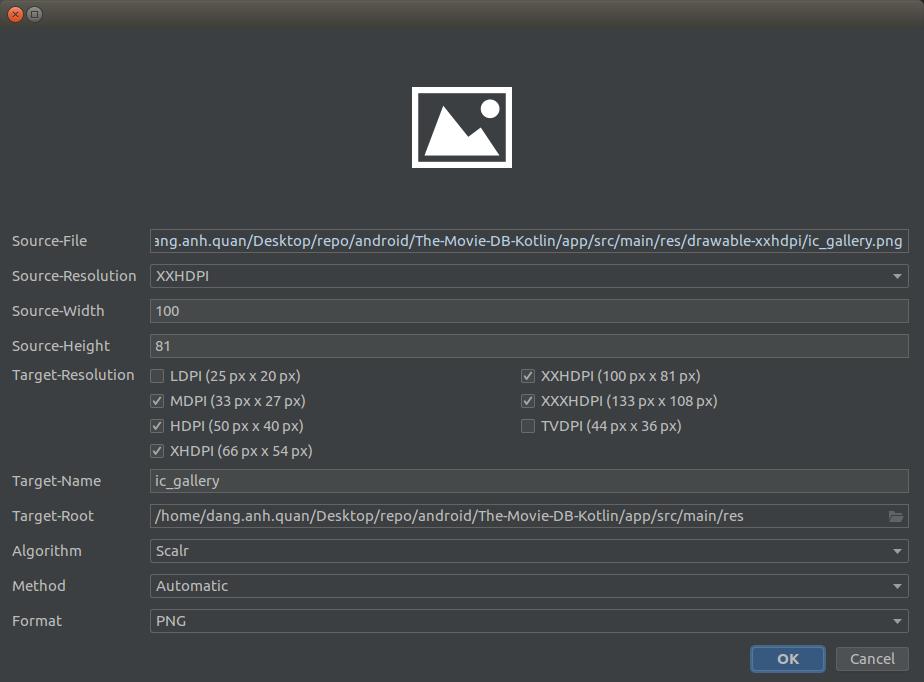This screenshot has height=682, width=924.
Task: Open folder browser icon in Target-Root field
Action: (x=896, y=516)
